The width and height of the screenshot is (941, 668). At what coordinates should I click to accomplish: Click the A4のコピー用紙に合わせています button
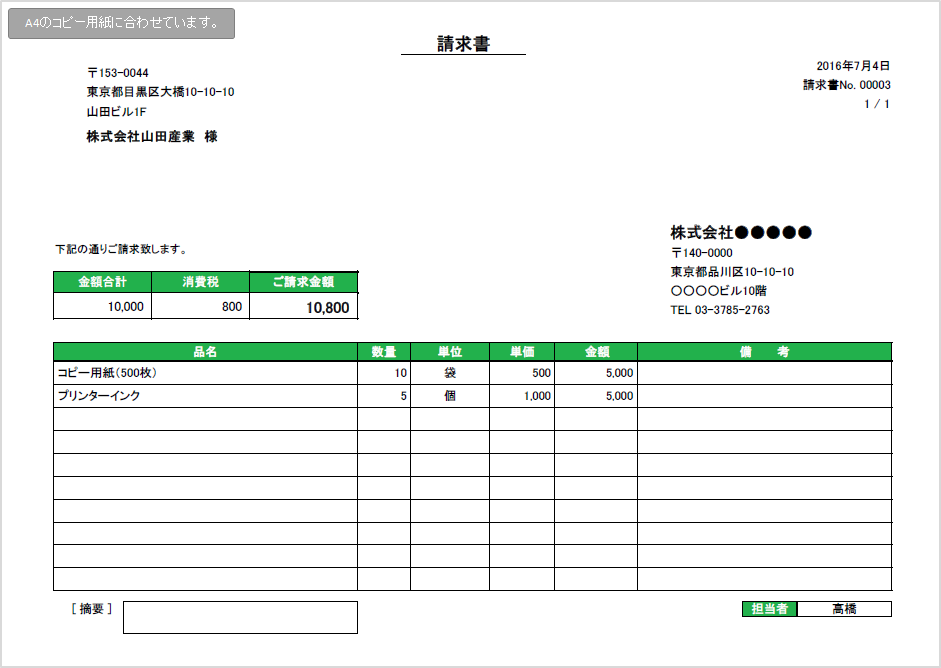click(x=121, y=24)
